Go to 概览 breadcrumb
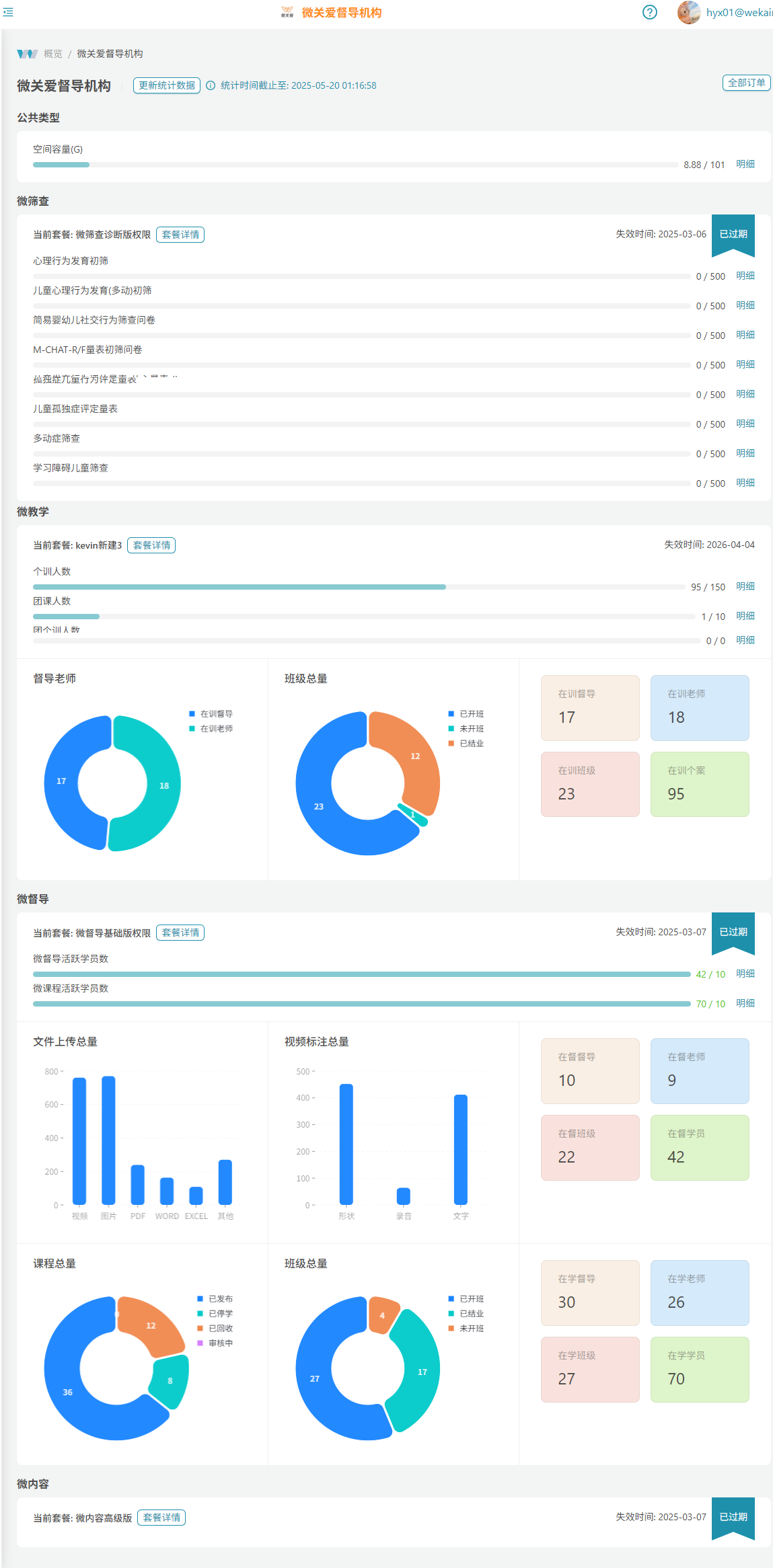This screenshot has width=773, height=1568. (x=53, y=54)
